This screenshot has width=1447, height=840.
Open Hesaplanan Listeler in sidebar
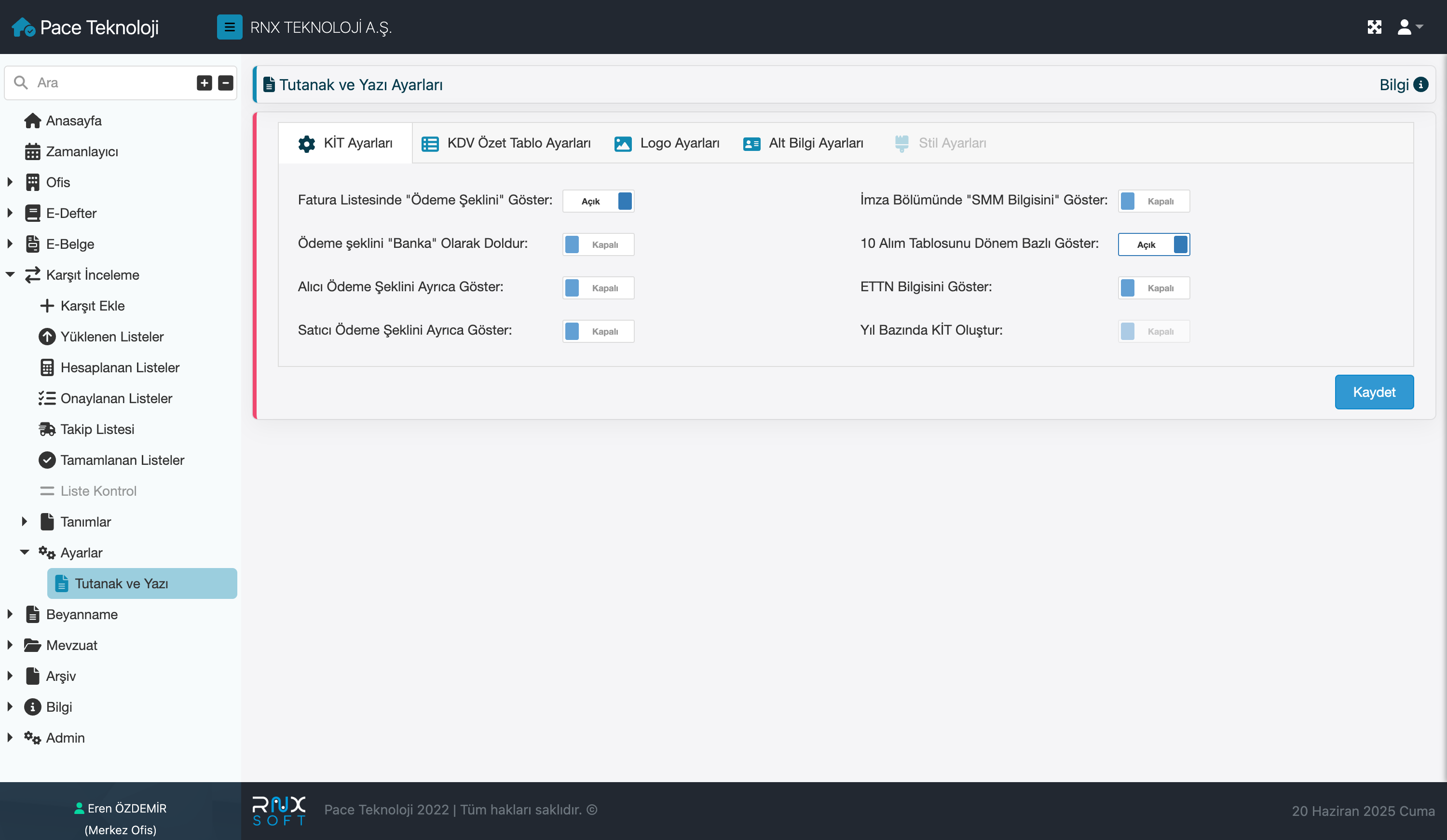point(120,367)
